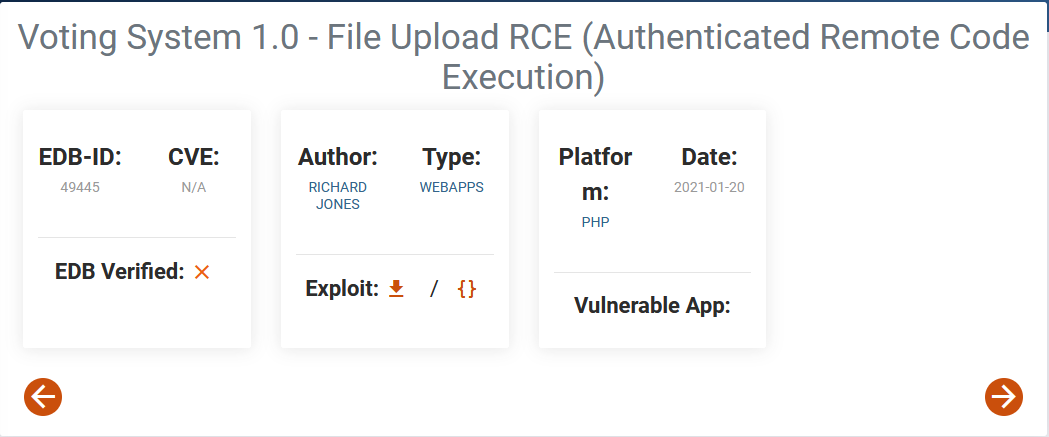Go to next exploit with right arrow
The height and width of the screenshot is (437, 1049).
click(x=1004, y=397)
